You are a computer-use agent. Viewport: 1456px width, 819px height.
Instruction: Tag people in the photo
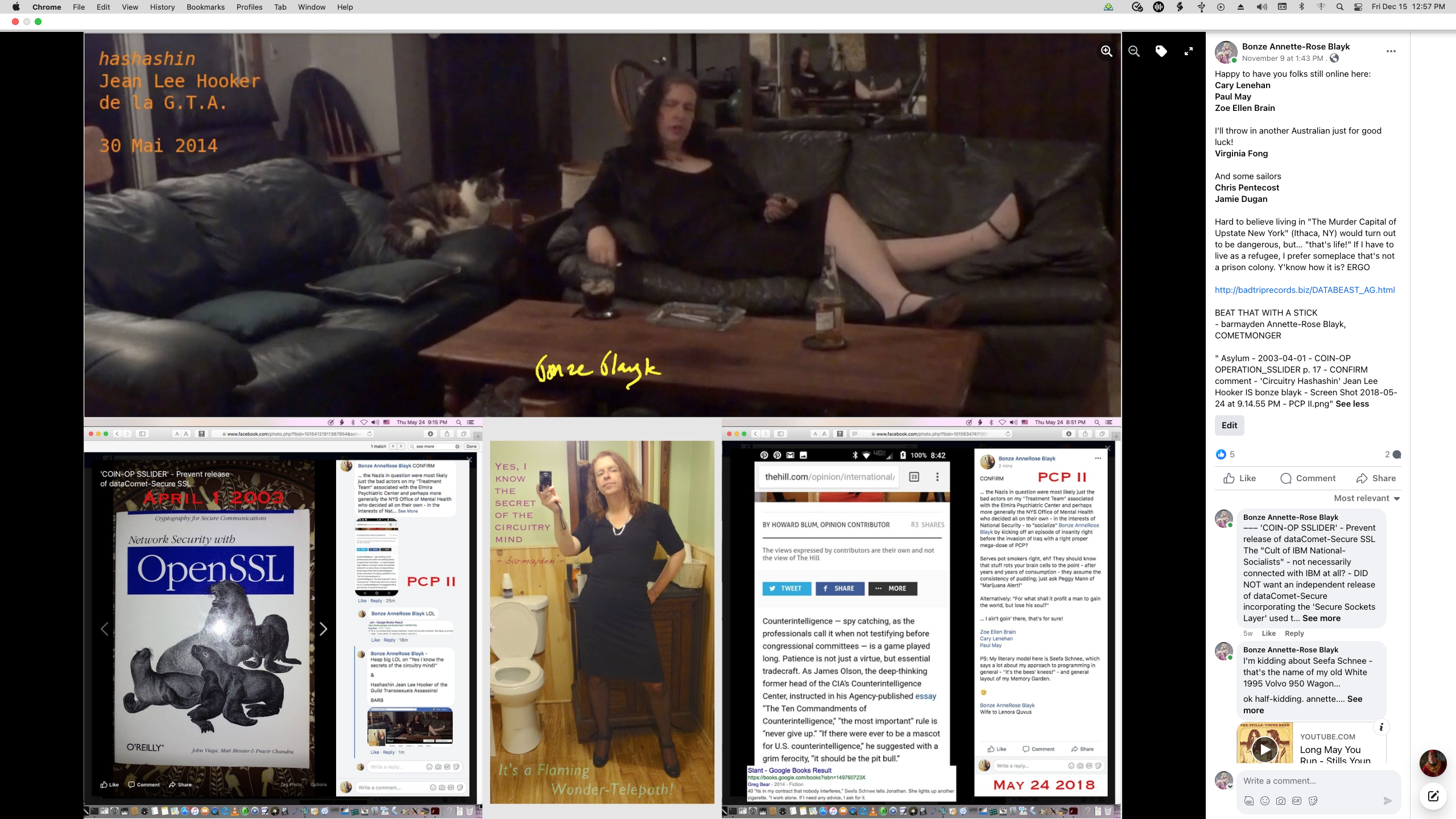click(x=1161, y=51)
